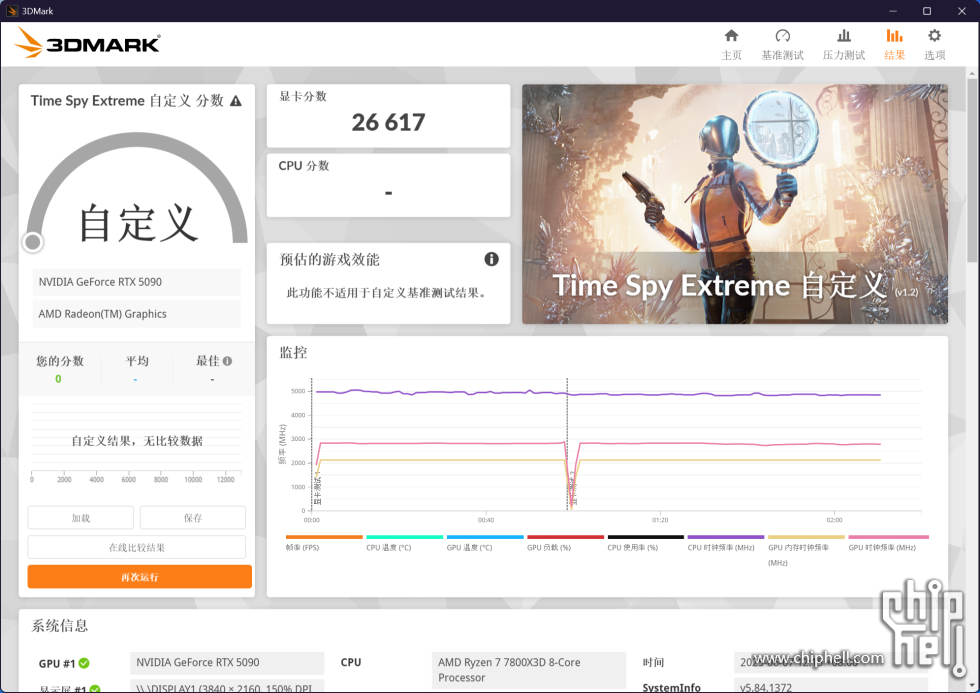This screenshot has width=980, height=693.
Task: Click the 加载 load button
Action: coord(81,517)
